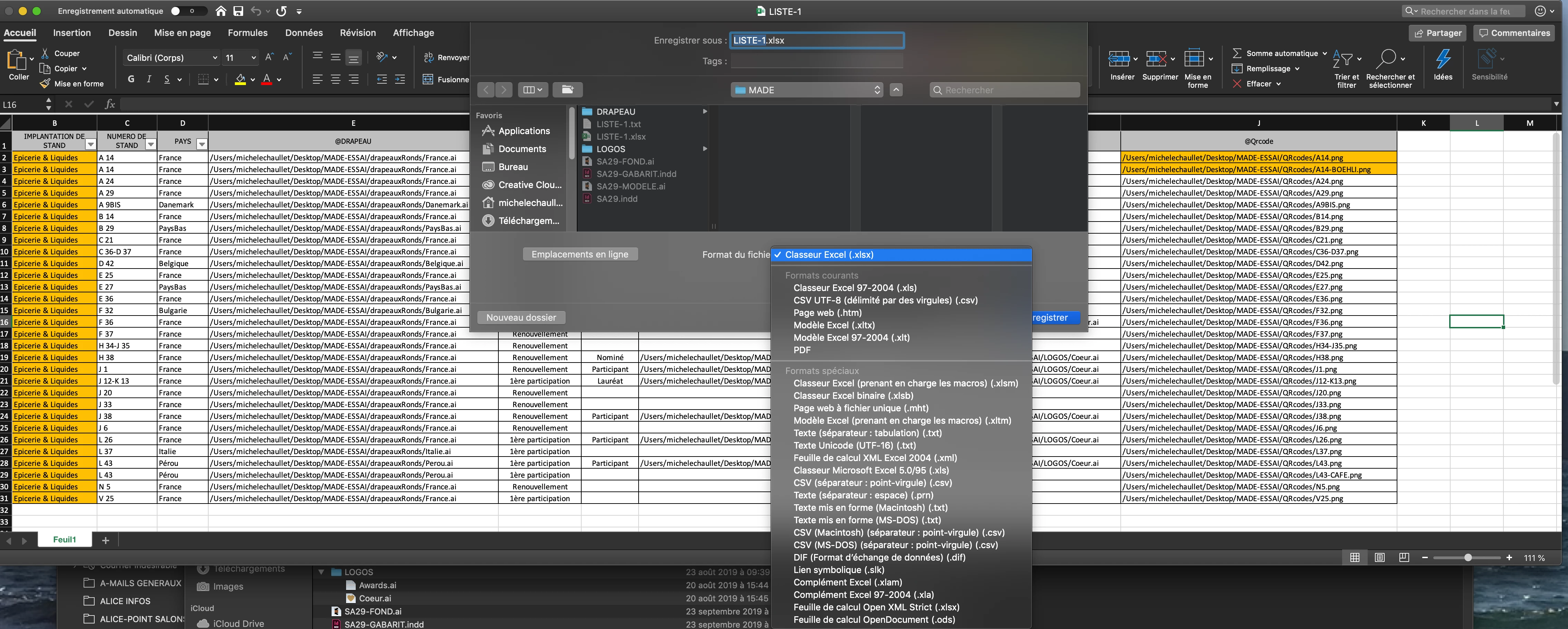1568x629 pixels.
Task: Collapse the save dialog with chevron button
Action: pos(896,90)
